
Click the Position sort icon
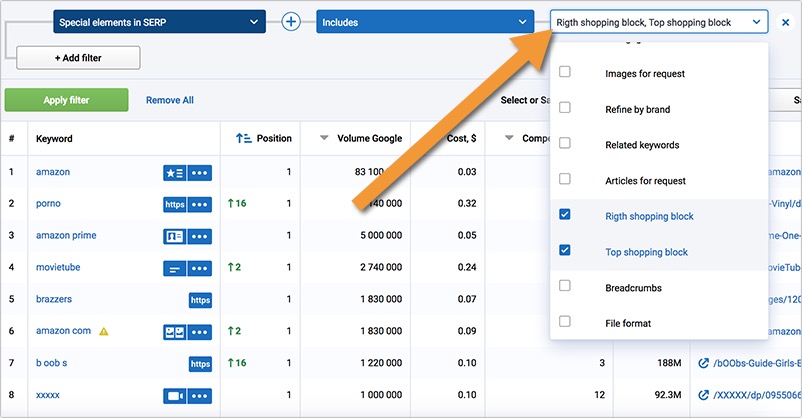coord(243,139)
